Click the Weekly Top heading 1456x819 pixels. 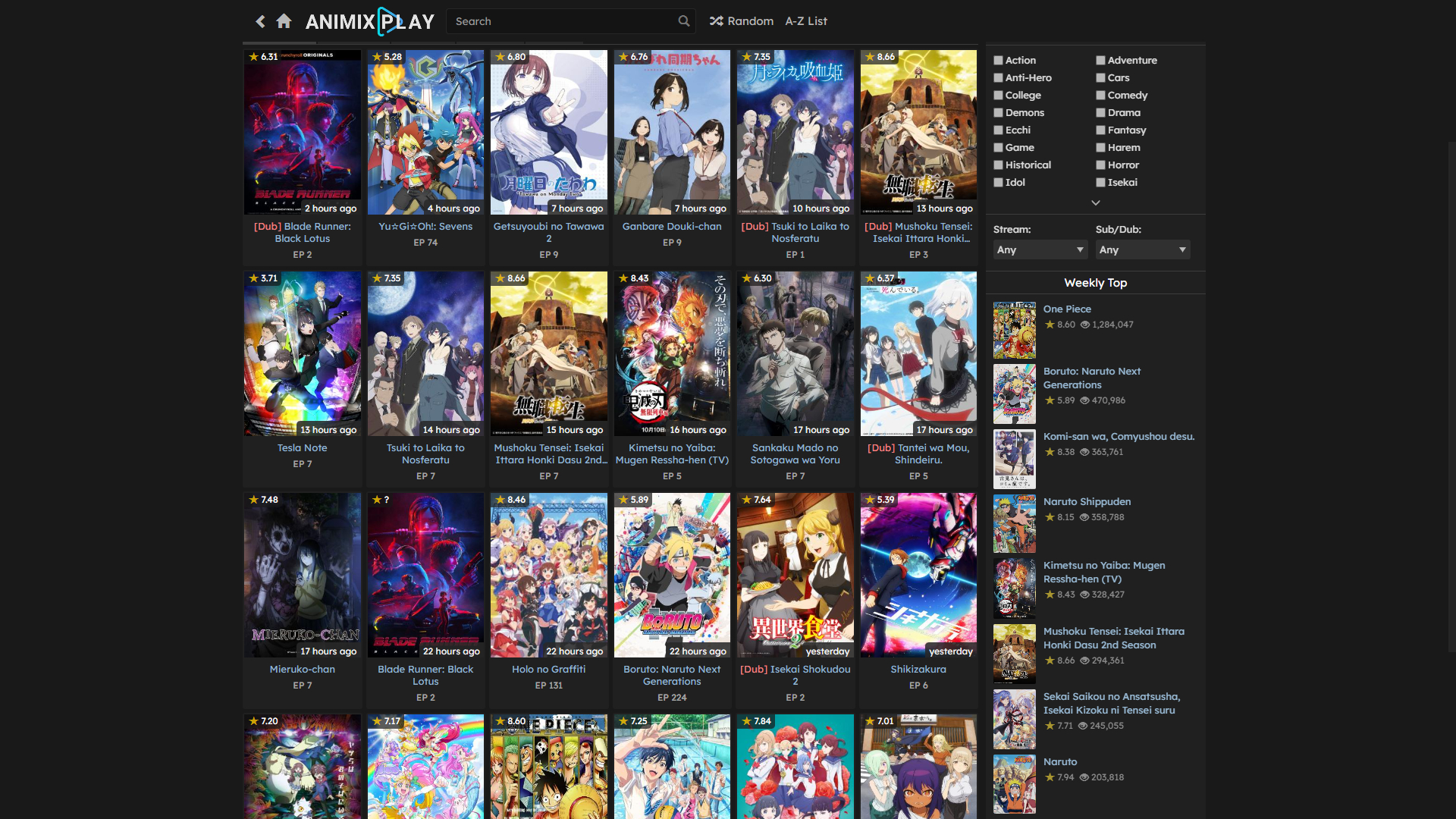coord(1095,283)
